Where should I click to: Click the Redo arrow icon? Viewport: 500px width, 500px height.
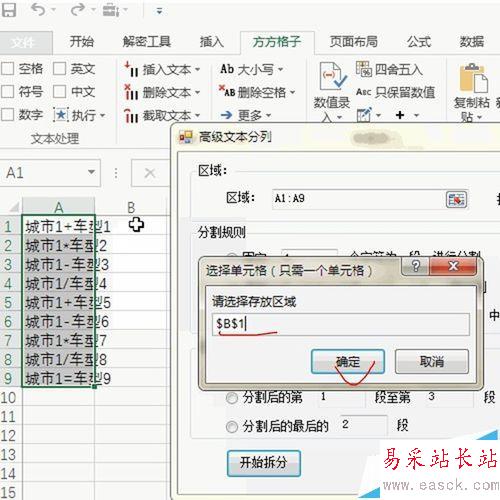click(x=78, y=10)
